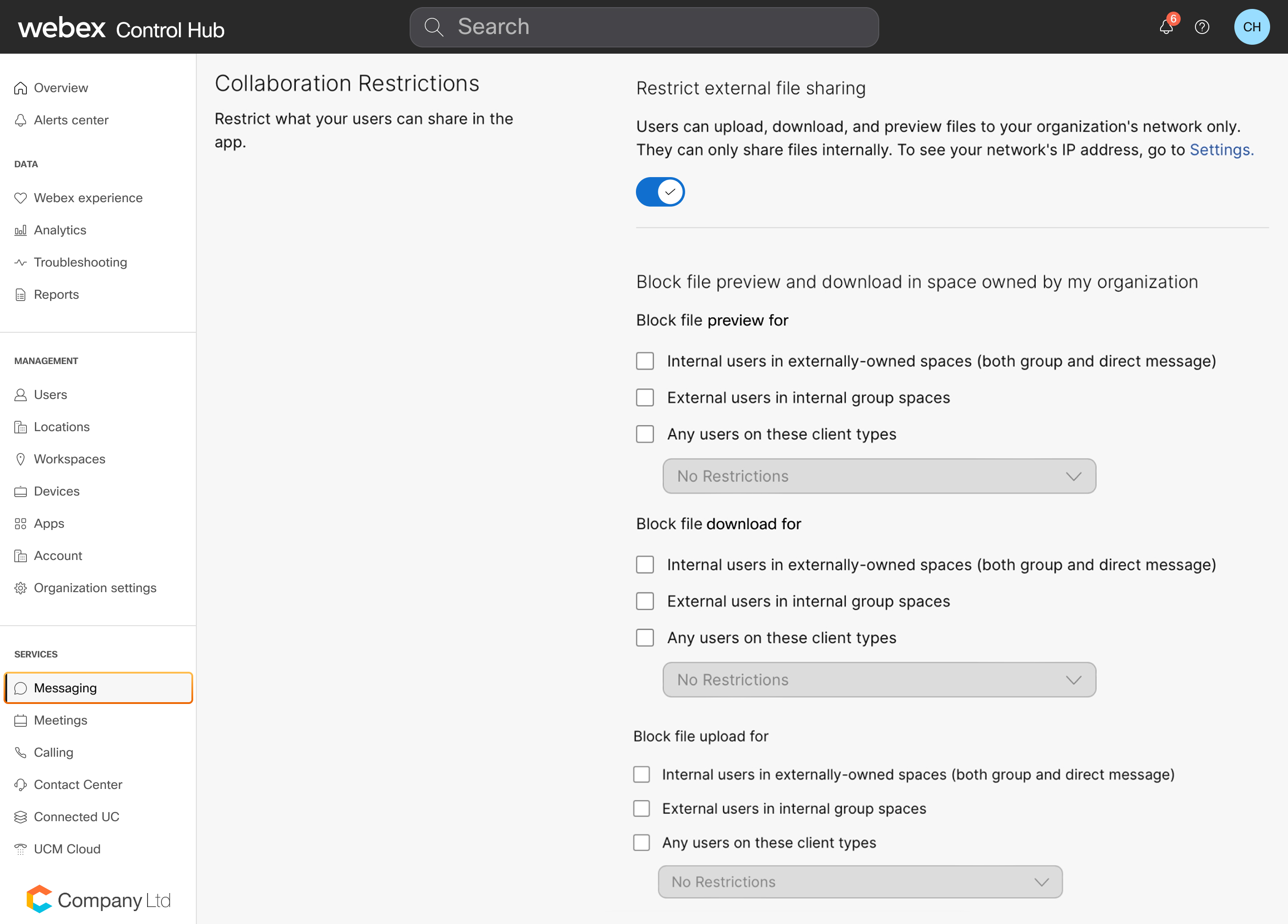Check download block for Internal users in externally-owned spaces
The height and width of the screenshot is (924, 1288).
tap(644, 564)
